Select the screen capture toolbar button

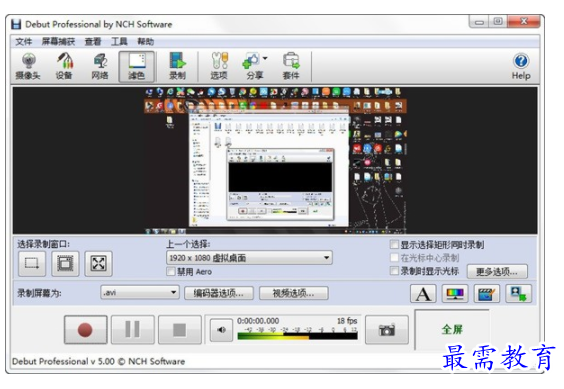[x=137, y=66]
